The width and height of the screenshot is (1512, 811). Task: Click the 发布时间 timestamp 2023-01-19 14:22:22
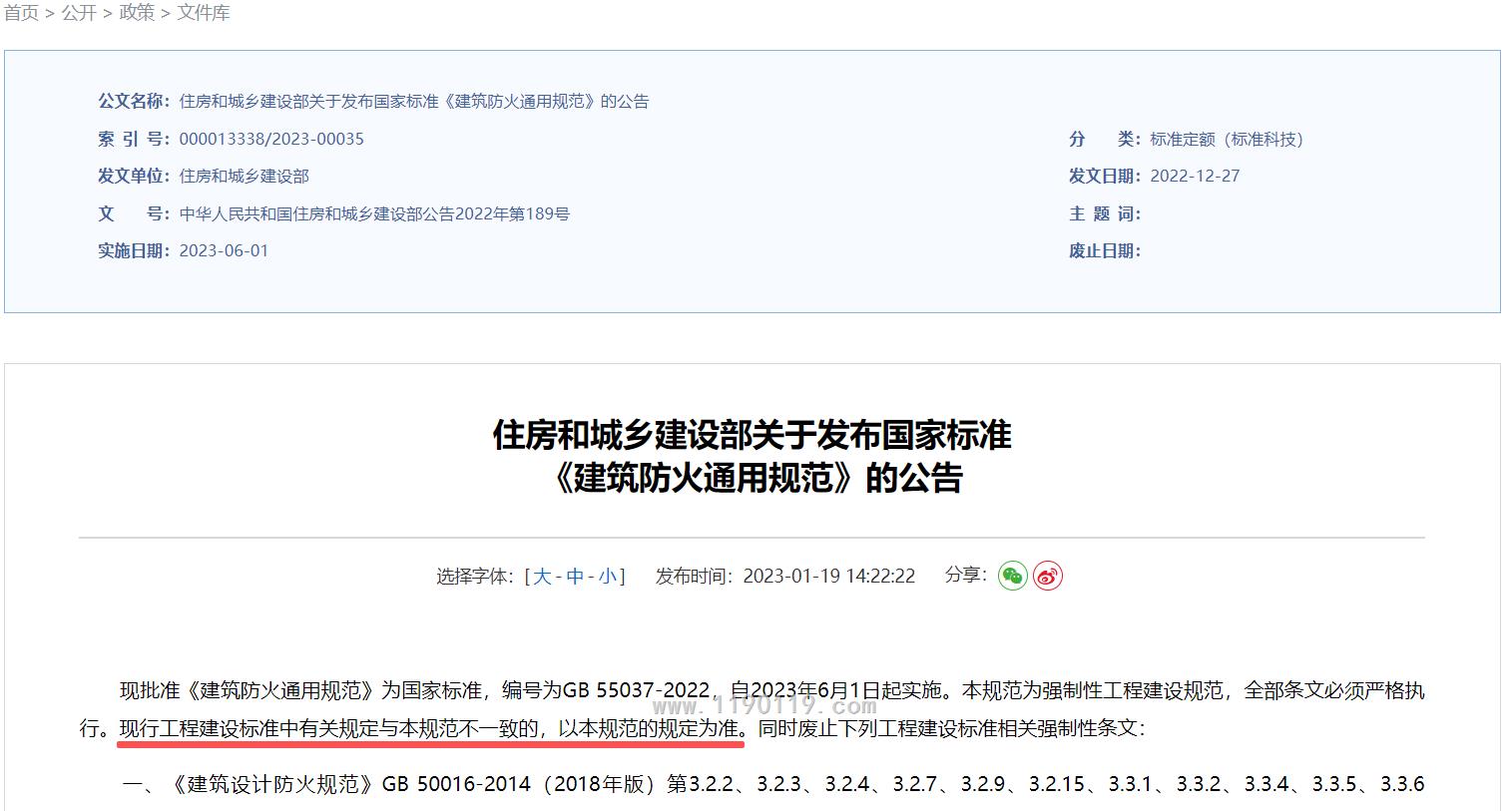(828, 577)
